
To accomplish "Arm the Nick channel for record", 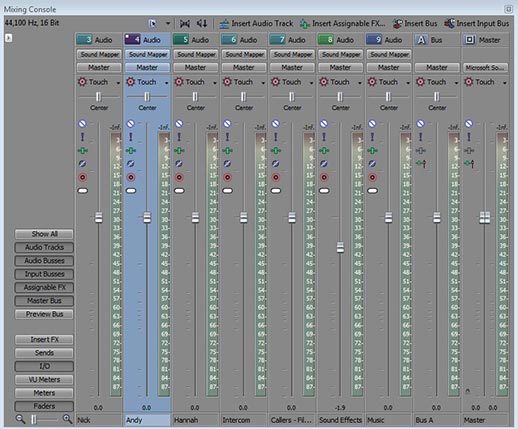I will pos(82,177).
